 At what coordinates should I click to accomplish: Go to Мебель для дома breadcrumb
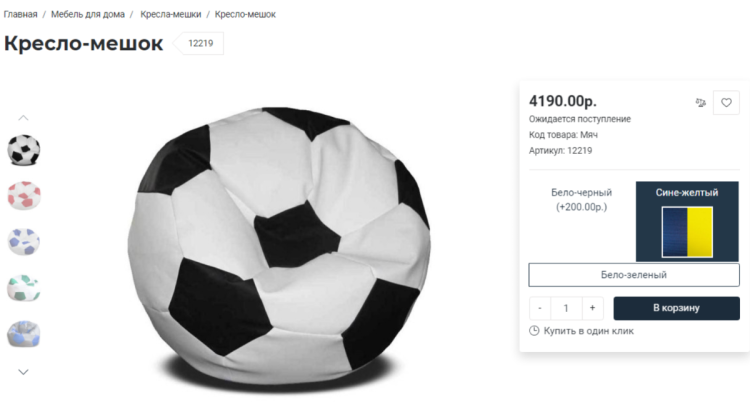pos(89,15)
